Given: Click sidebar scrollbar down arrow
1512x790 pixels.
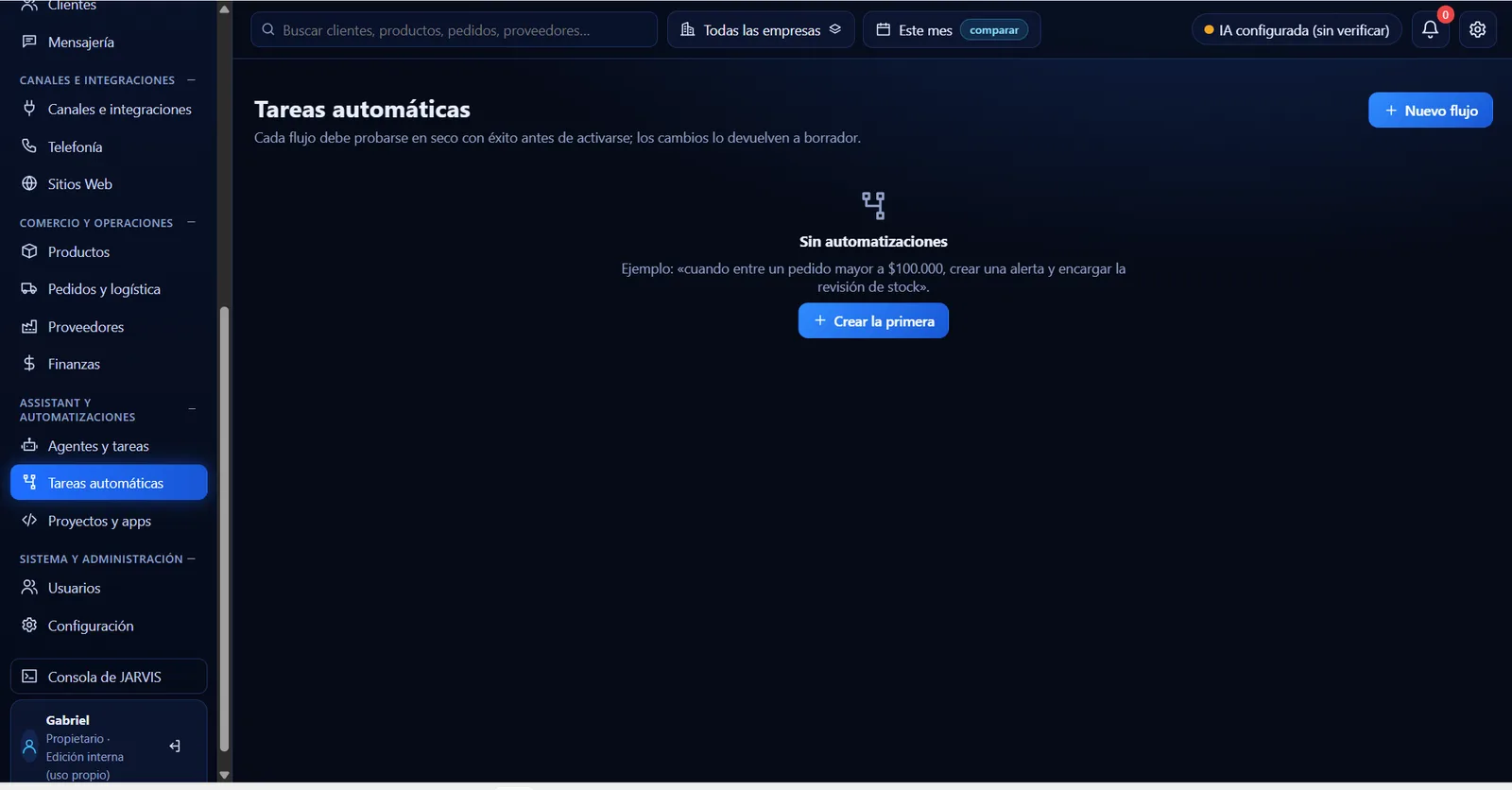Looking at the screenshot, I should tap(224, 775).
